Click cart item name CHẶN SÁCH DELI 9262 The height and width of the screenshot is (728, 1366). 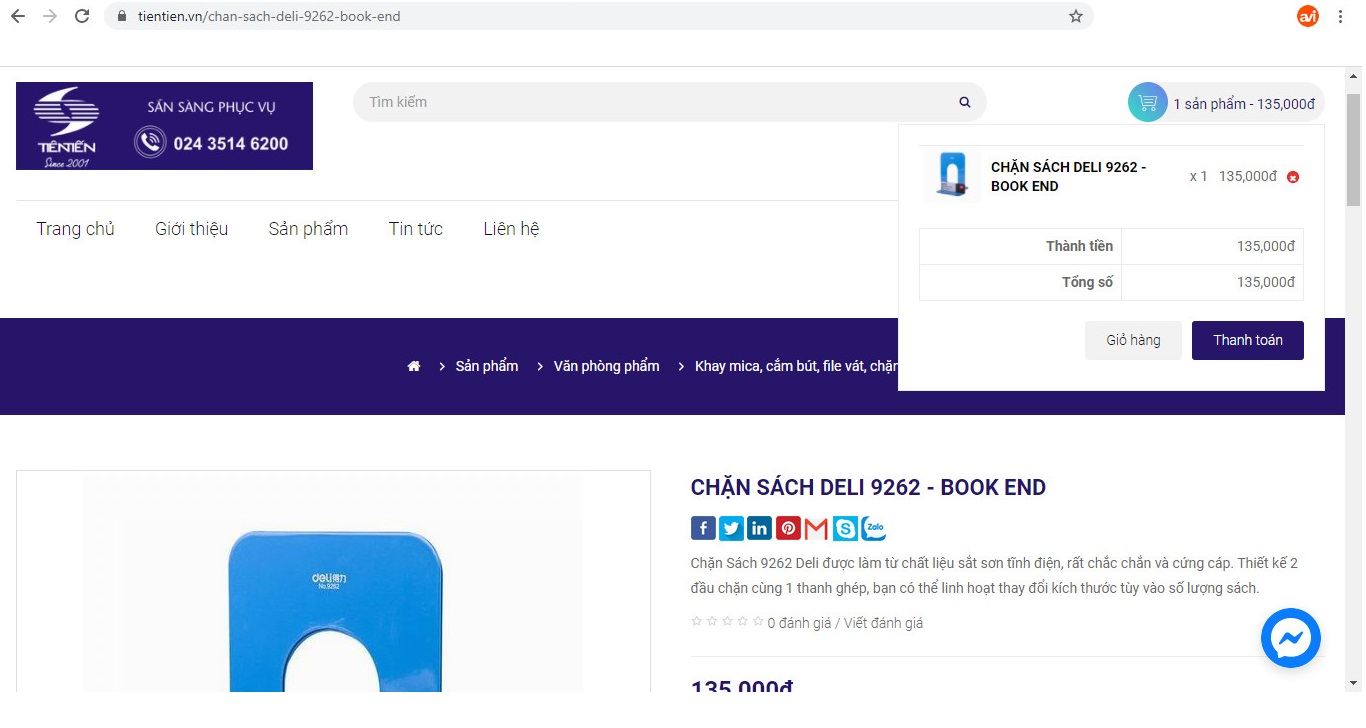[1069, 177]
